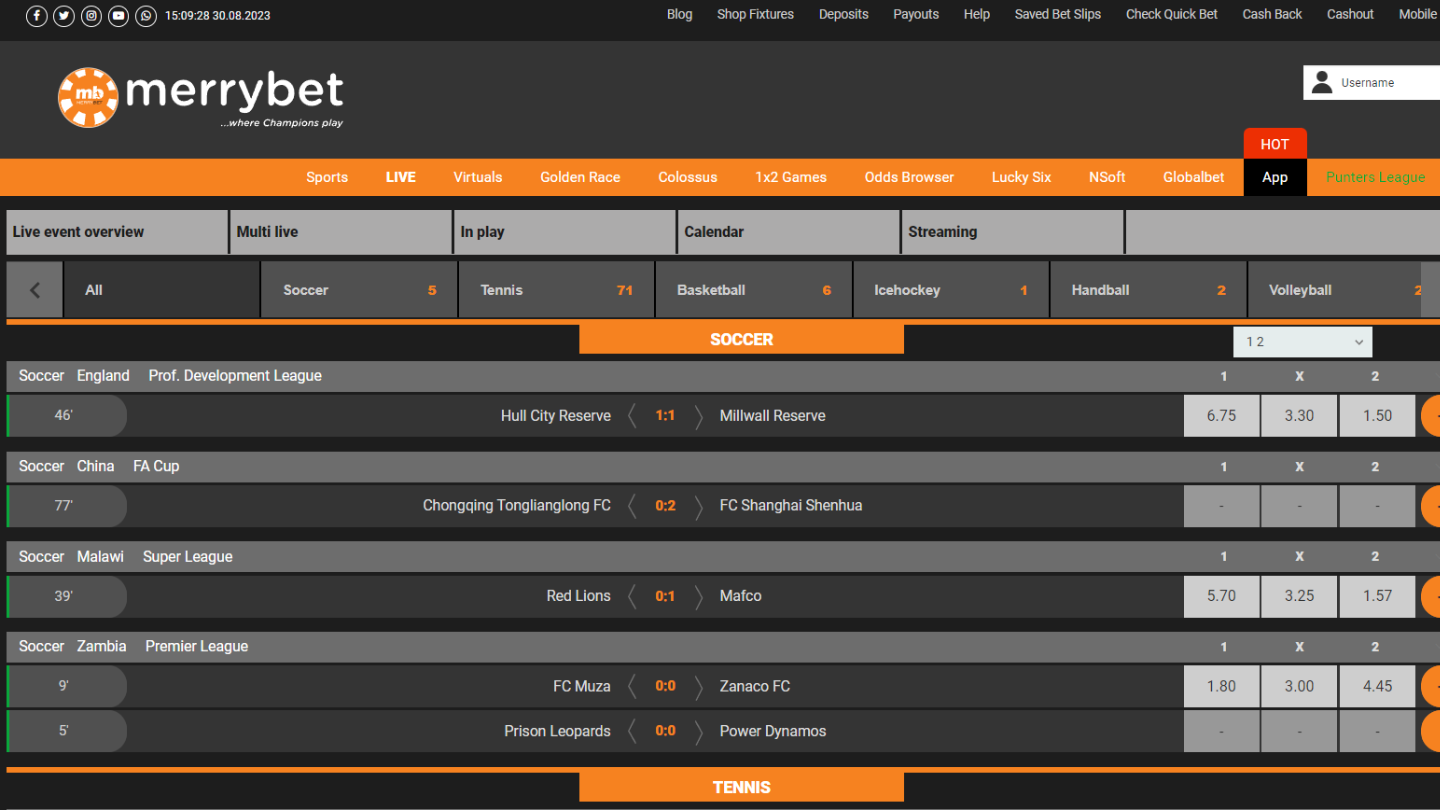Open the WhatsApp social icon
The image size is (1440, 810).
tap(146, 15)
